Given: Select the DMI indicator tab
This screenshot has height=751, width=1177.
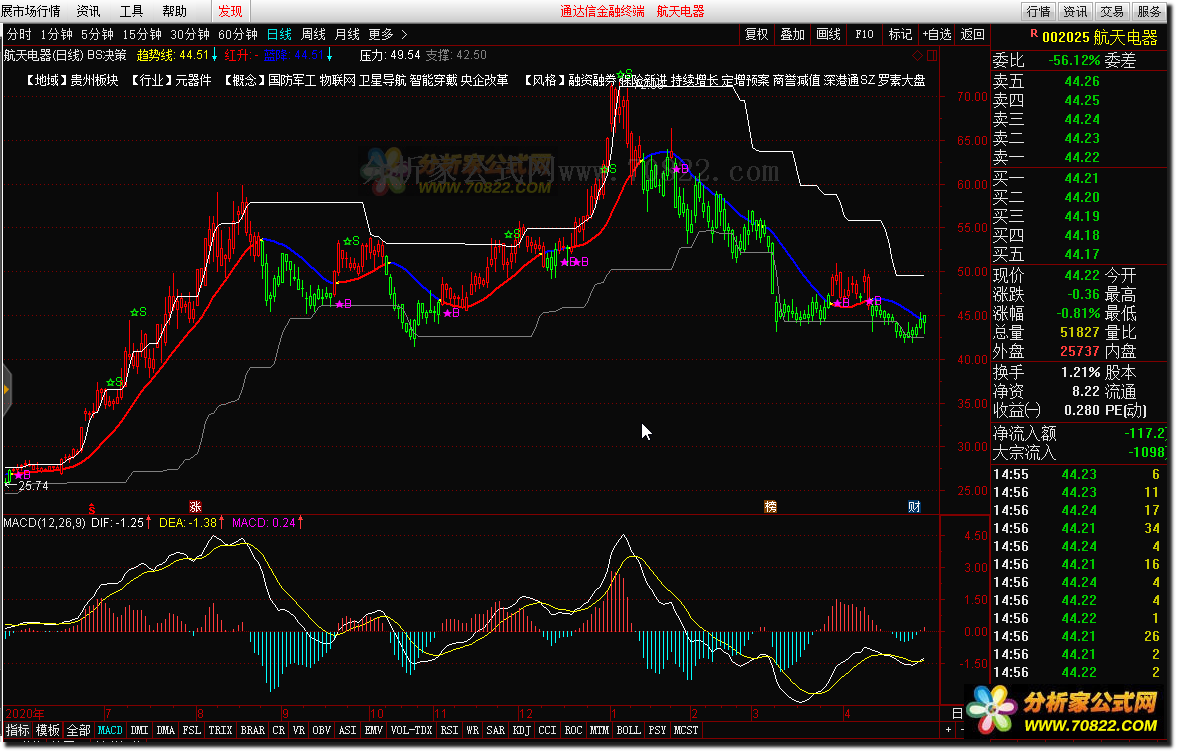Looking at the screenshot, I should [140, 730].
